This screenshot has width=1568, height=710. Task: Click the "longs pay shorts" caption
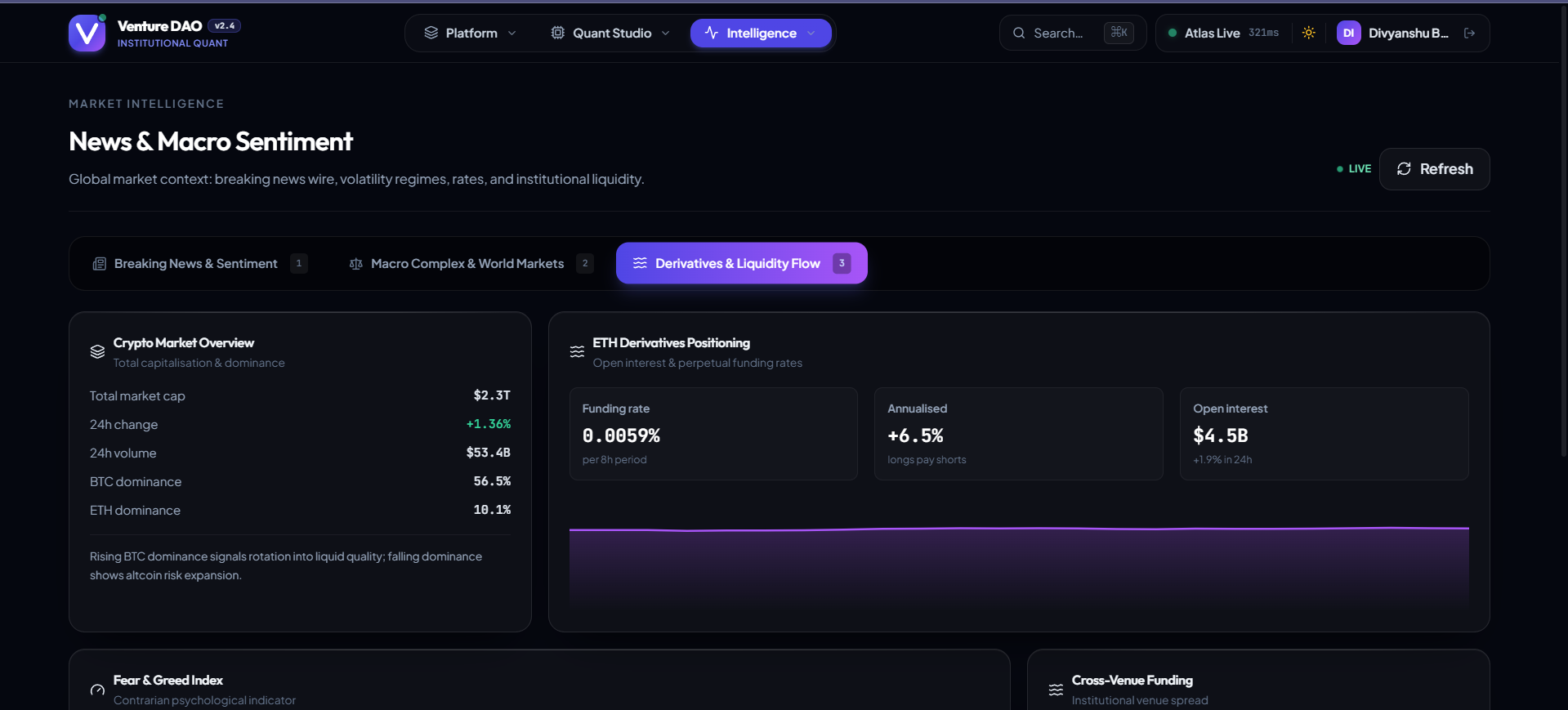(x=927, y=460)
